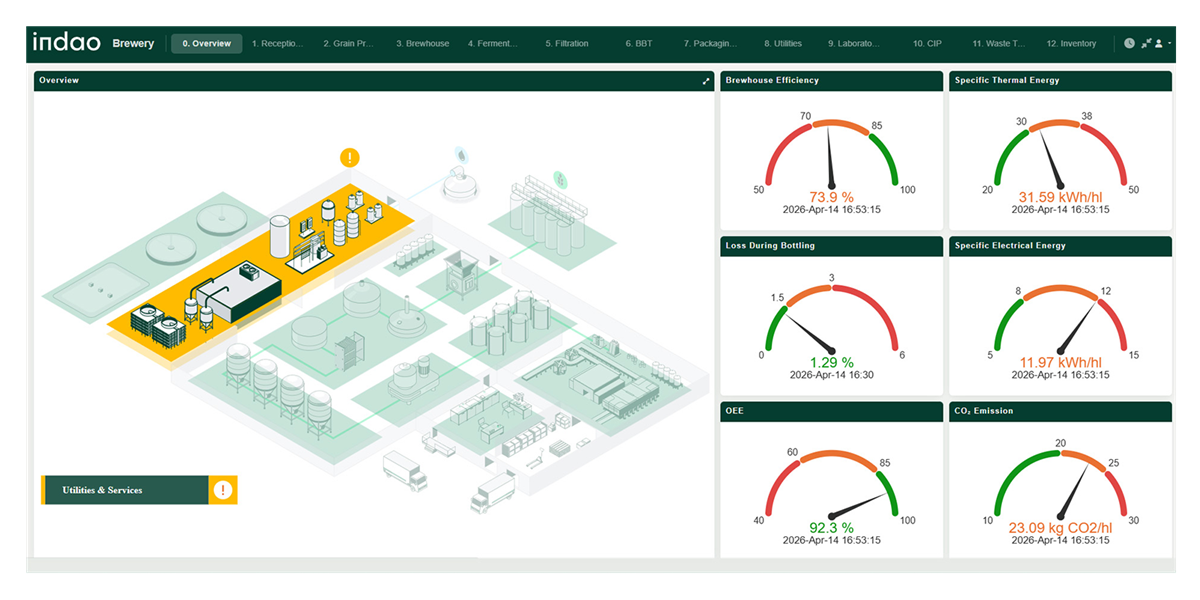Click the Utilities & Services label button
The image size is (1200, 600).
(x=124, y=490)
